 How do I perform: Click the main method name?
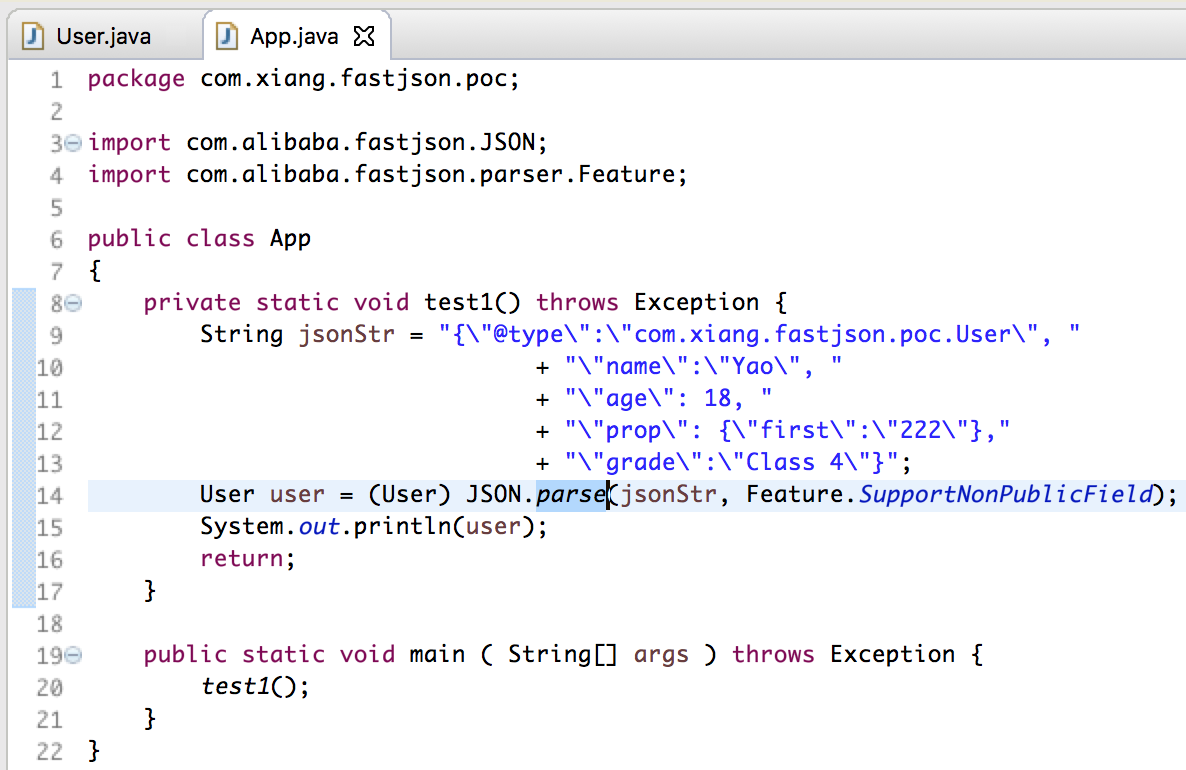point(437,654)
